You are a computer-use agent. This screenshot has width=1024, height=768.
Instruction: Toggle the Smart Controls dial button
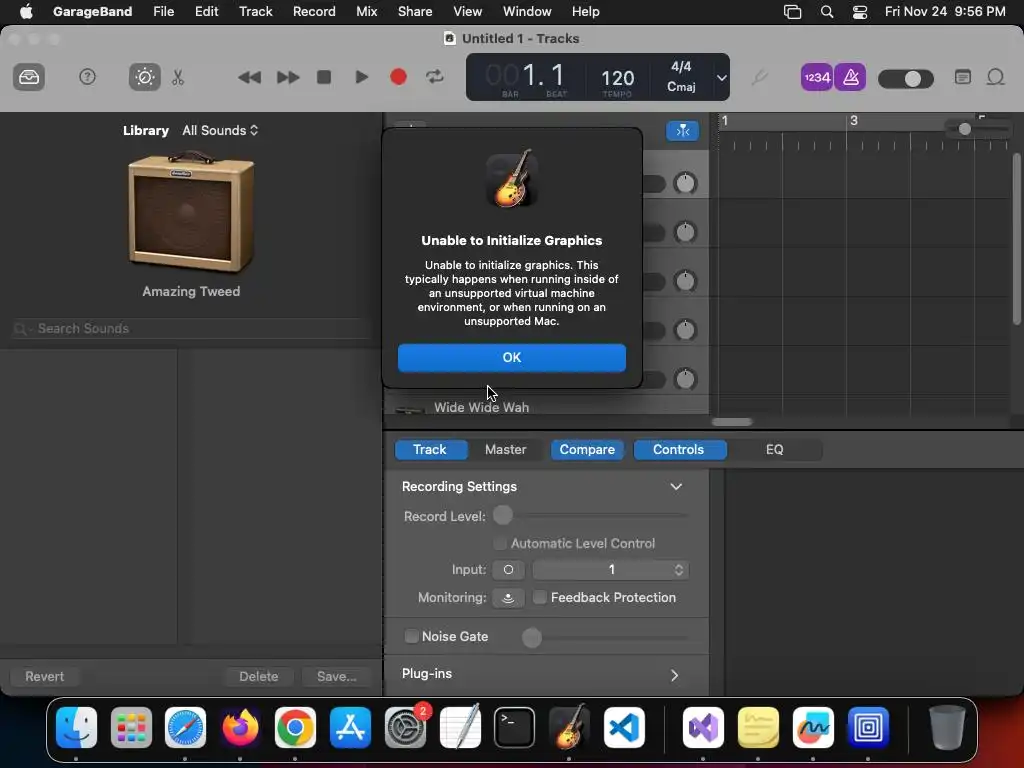tap(144, 78)
